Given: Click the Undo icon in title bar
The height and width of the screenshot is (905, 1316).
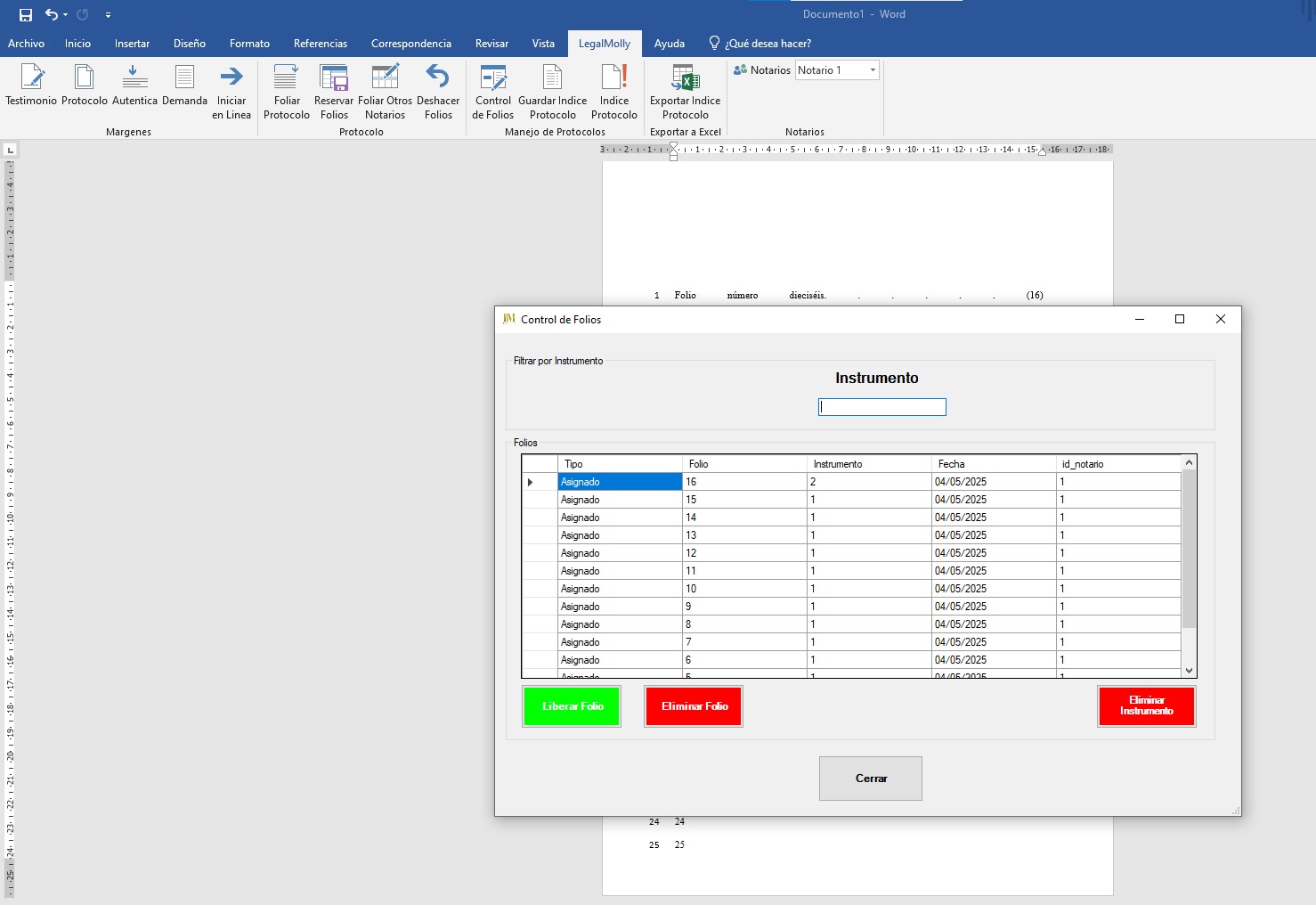Looking at the screenshot, I should point(52,14).
